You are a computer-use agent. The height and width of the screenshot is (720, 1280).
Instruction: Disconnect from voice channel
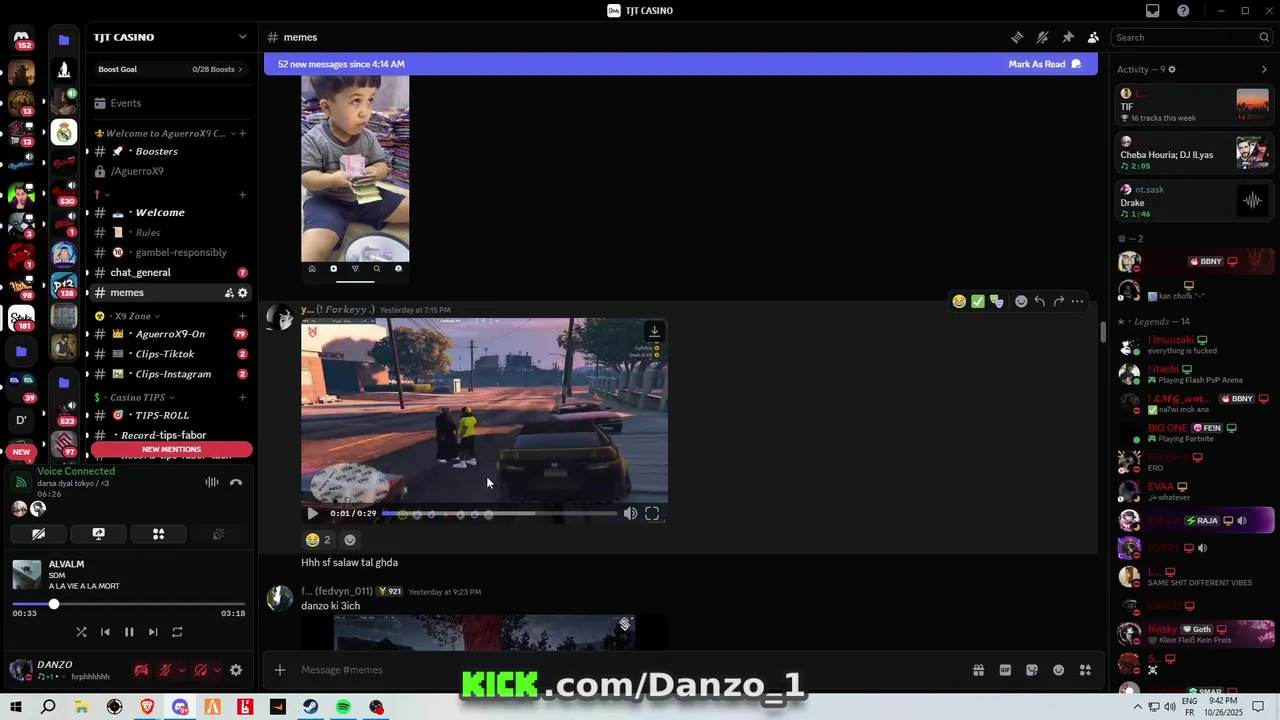coord(236,482)
